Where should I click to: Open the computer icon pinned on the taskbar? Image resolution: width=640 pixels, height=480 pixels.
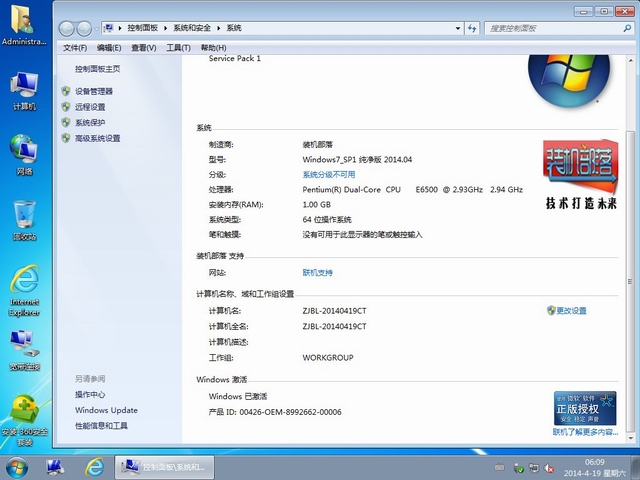pyautogui.click(x=55, y=467)
